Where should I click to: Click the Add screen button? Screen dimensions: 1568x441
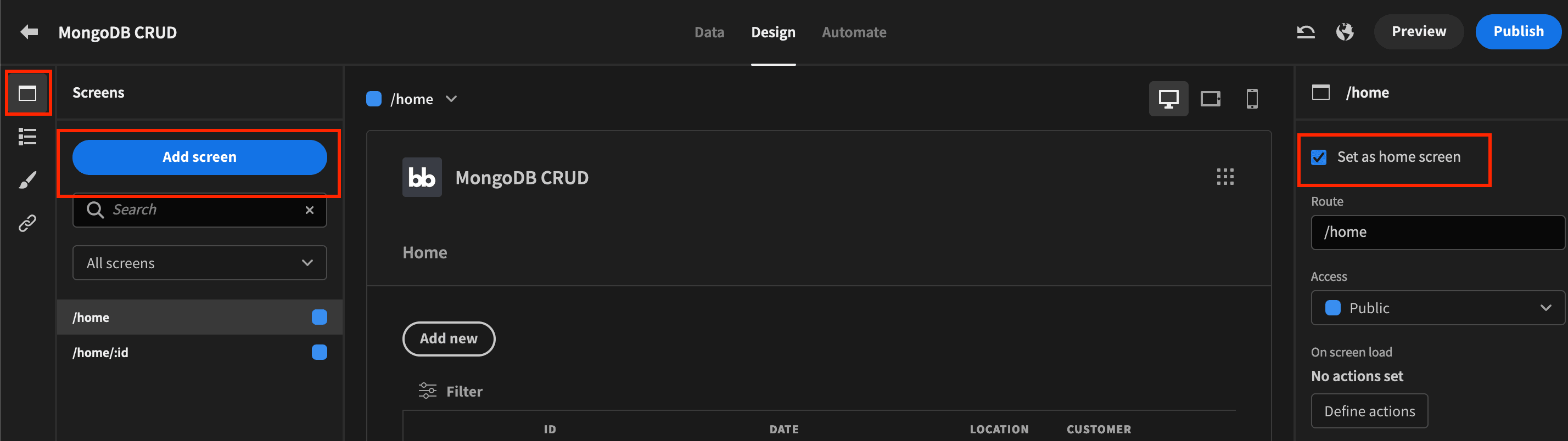click(x=200, y=157)
